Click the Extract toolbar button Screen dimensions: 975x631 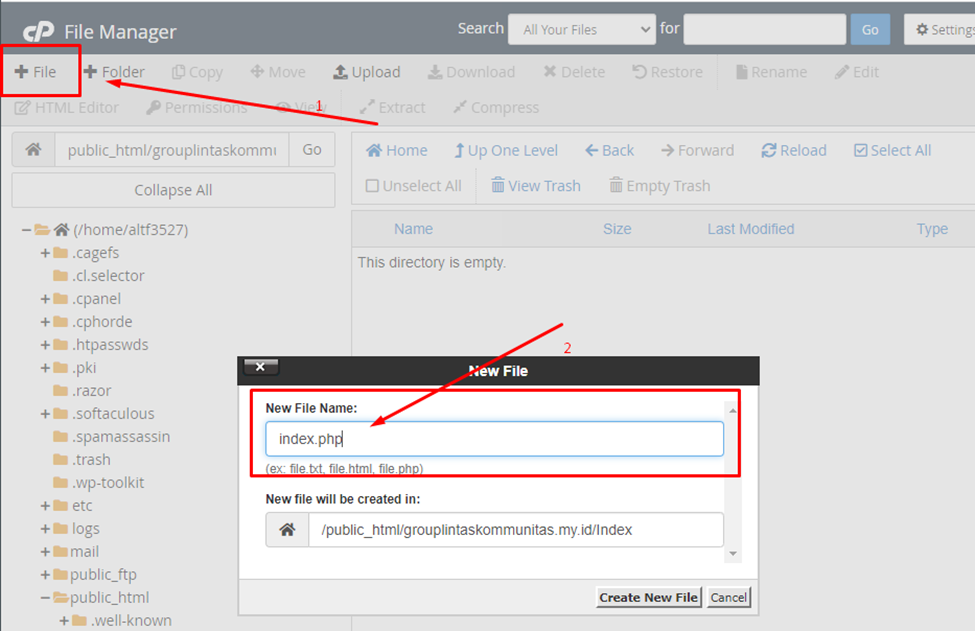tap(392, 108)
